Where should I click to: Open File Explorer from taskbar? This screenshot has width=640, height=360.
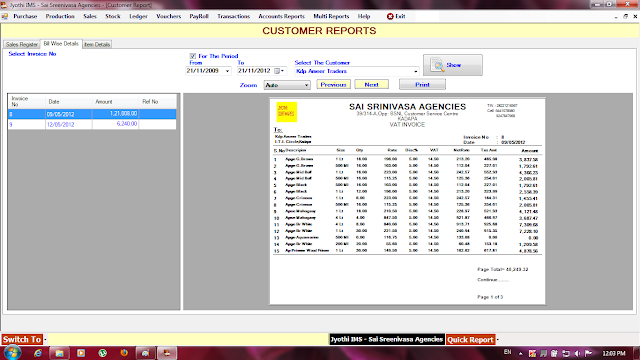(60, 353)
